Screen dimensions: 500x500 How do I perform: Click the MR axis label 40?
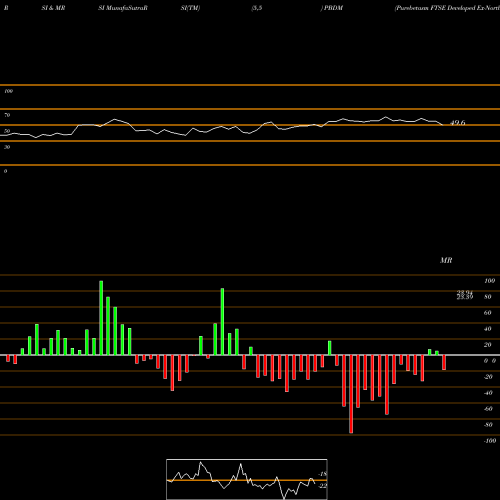click(x=487, y=329)
